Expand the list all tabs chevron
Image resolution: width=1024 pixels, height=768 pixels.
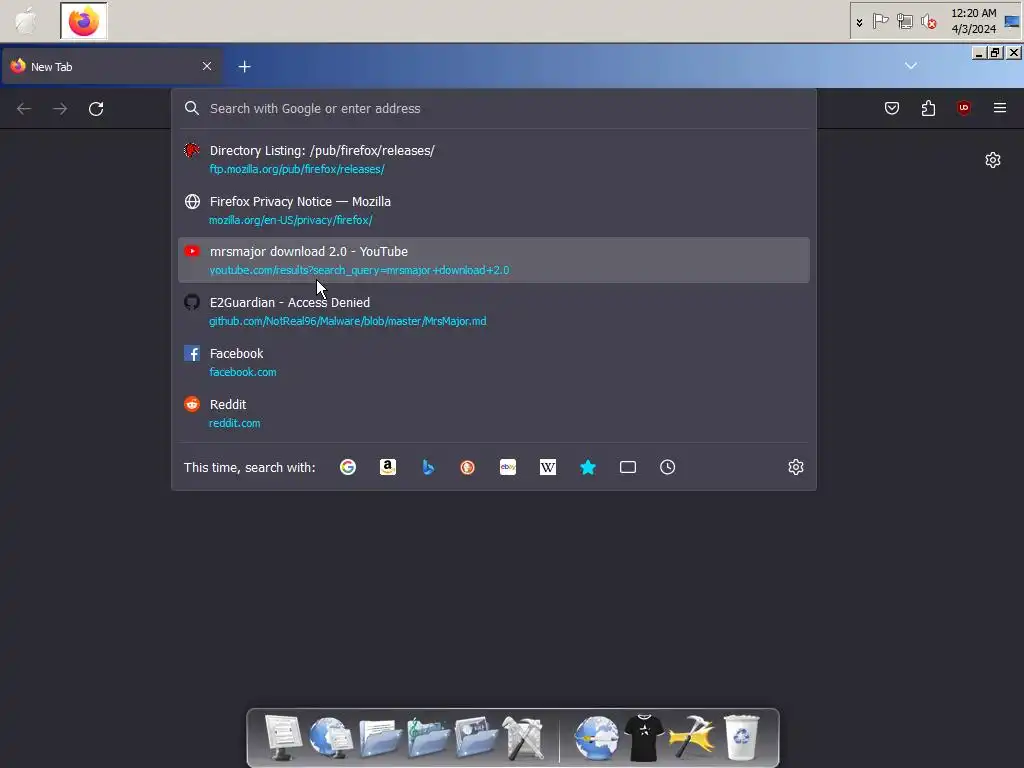[x=910, y=66]
